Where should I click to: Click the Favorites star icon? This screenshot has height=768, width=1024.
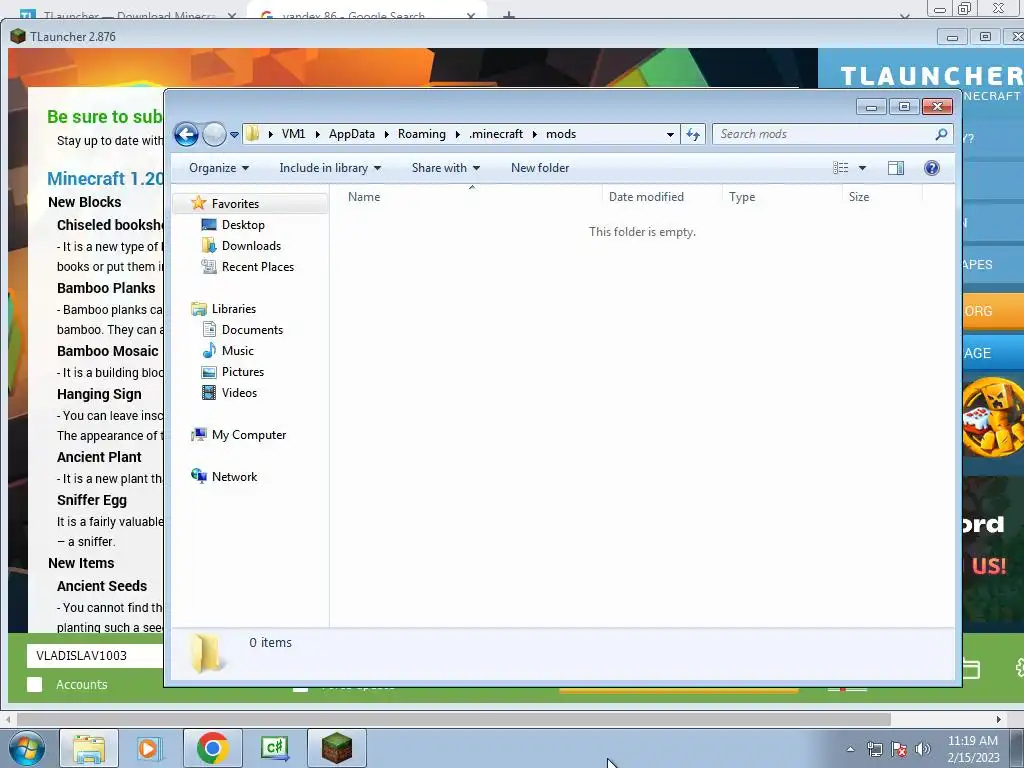[199, 203]
